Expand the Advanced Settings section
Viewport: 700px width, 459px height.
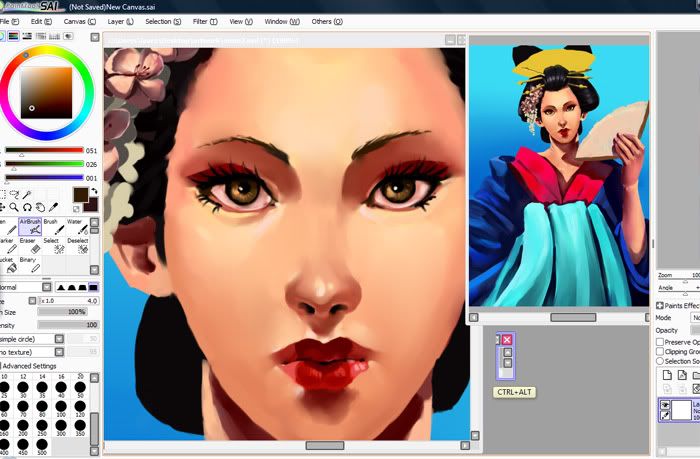pyautogui.click(x=29, y=366)
